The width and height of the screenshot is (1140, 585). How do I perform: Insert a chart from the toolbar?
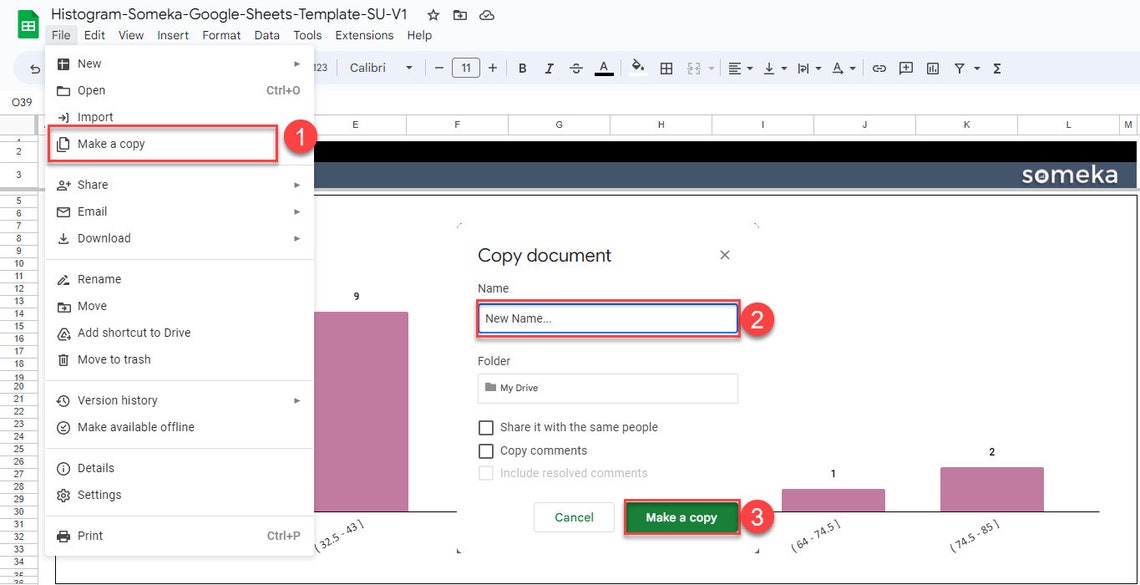pyautogui.click(x=932, y=68)
